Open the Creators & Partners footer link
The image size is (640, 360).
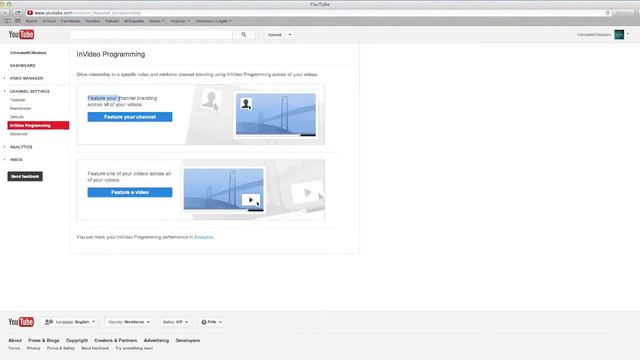click(116, 340)
